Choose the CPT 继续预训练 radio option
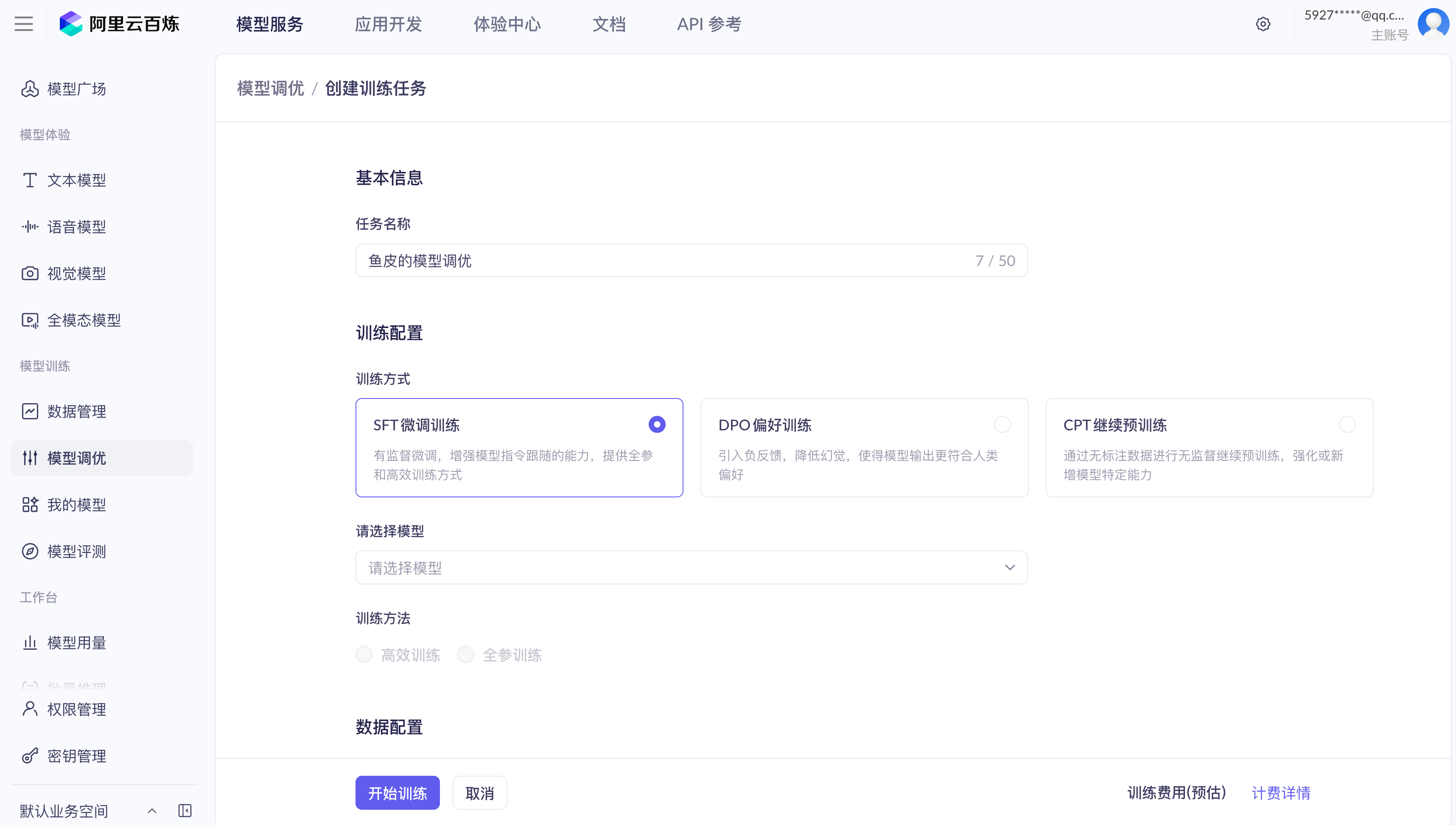Image resolution: width=1456 pixels, height=825 pixels. [1347, 424]
